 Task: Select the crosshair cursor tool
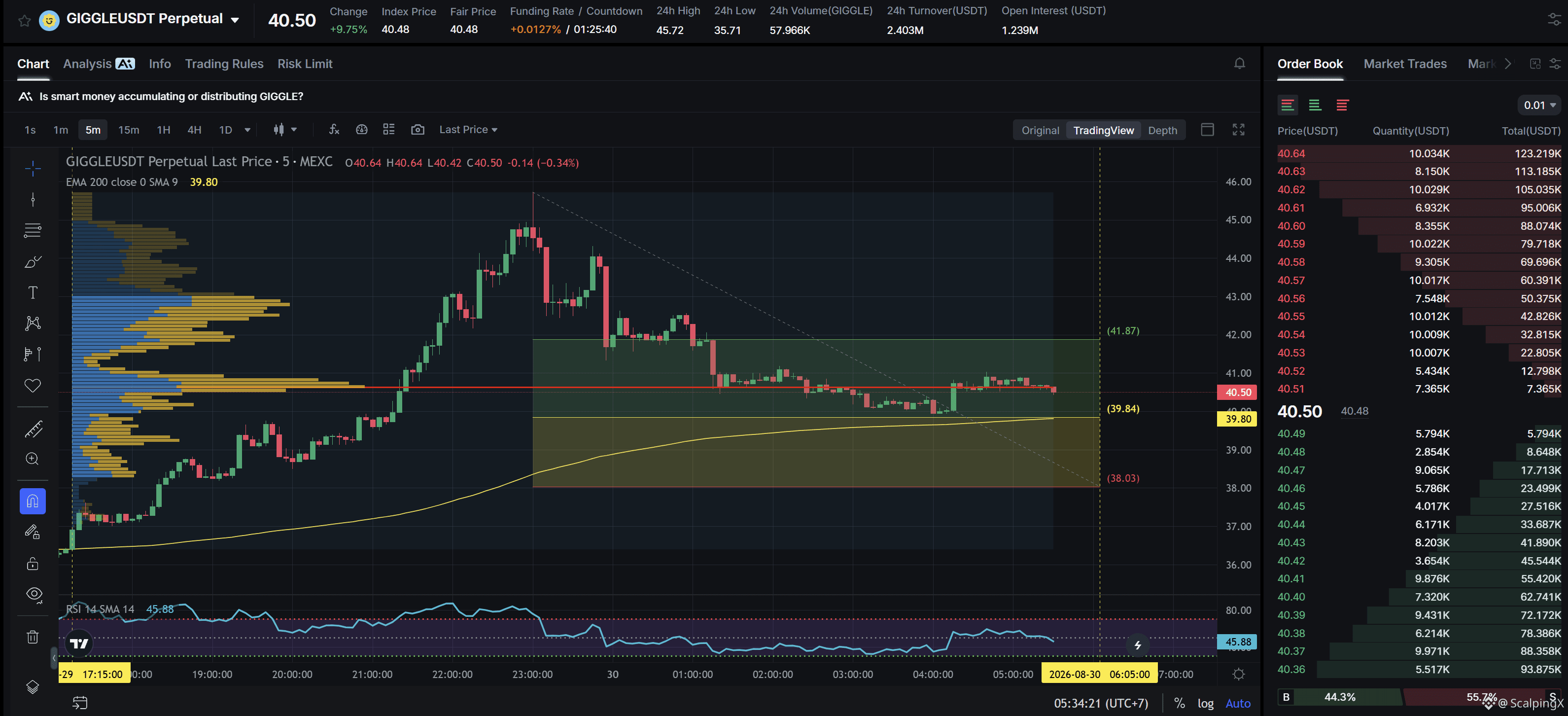[x=33, y=168]
